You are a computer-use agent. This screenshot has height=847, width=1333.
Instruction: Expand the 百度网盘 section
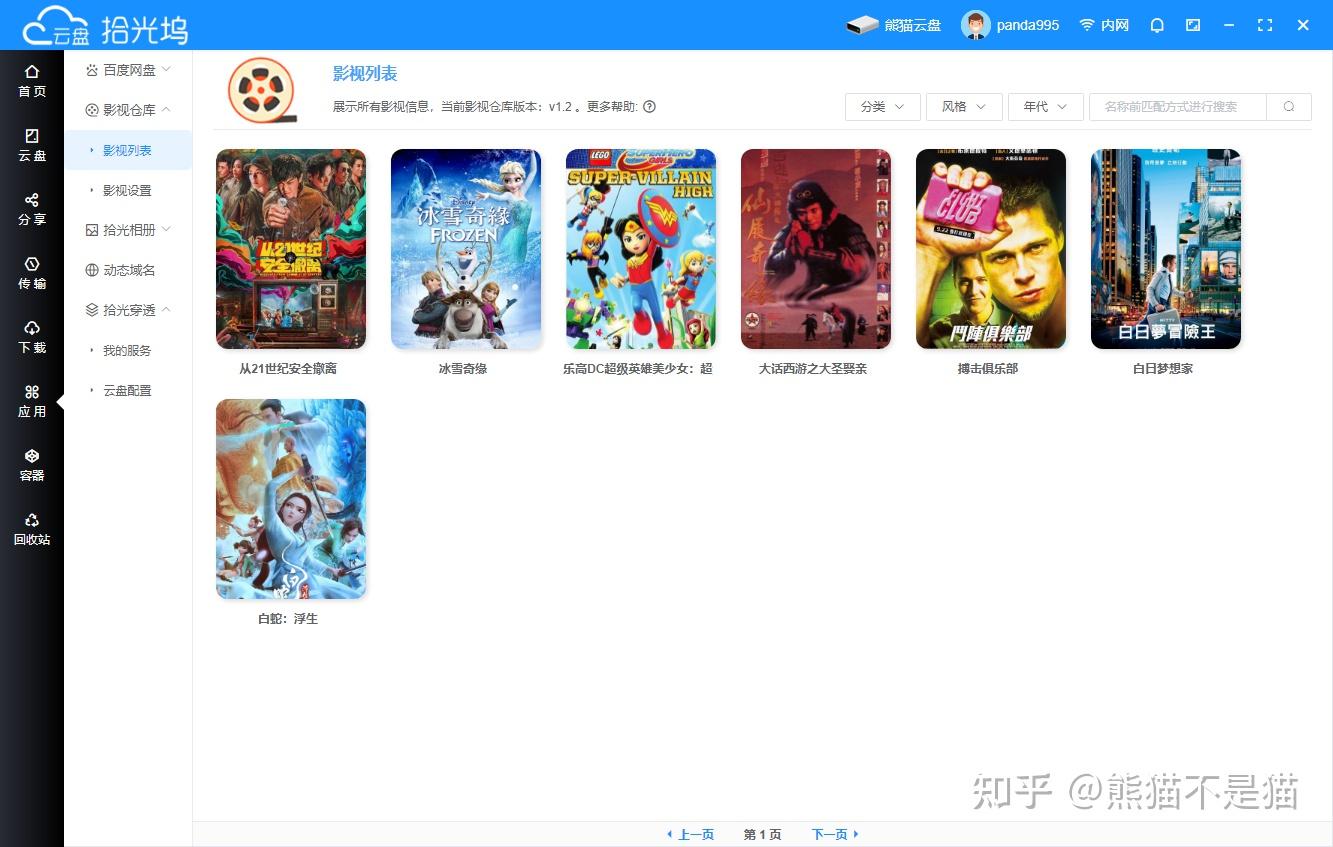point(127,69)
